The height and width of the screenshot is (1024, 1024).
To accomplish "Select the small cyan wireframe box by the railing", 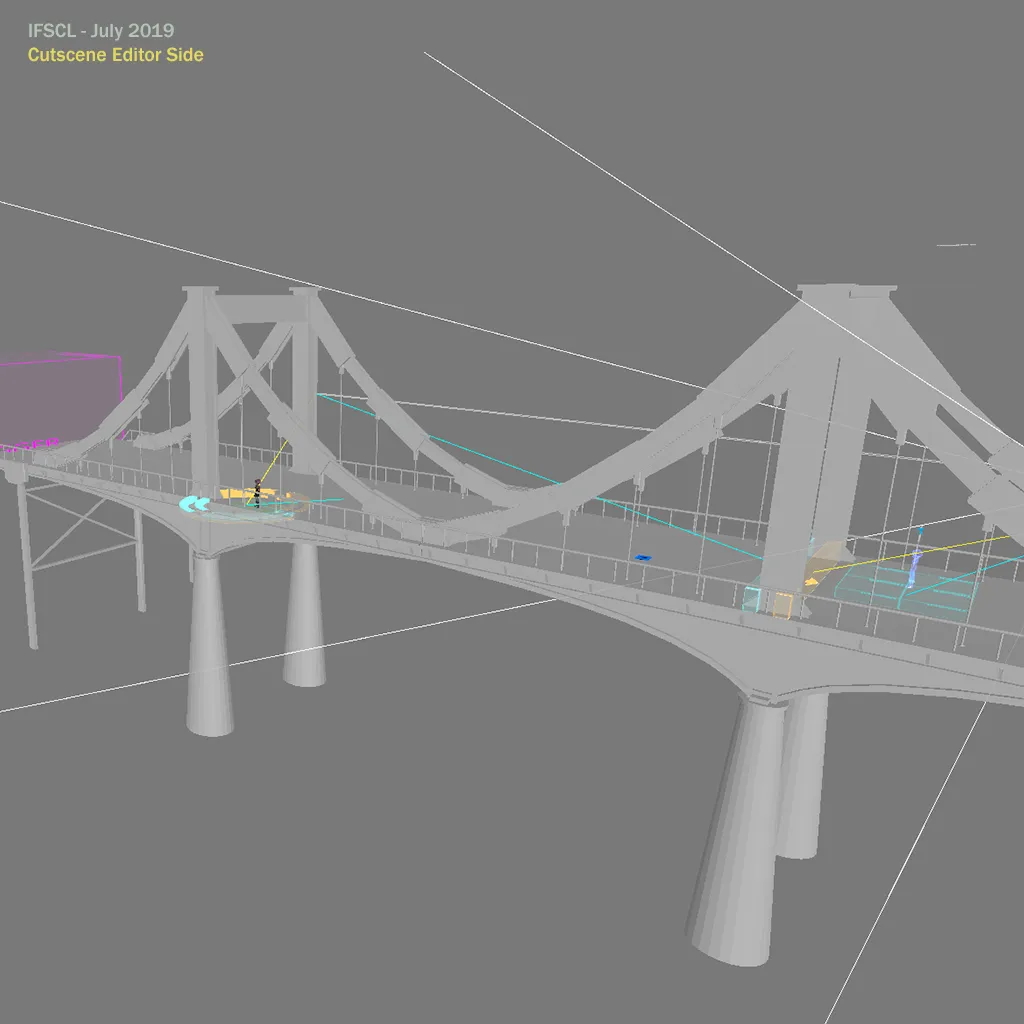I will click(x=752, y=599).
